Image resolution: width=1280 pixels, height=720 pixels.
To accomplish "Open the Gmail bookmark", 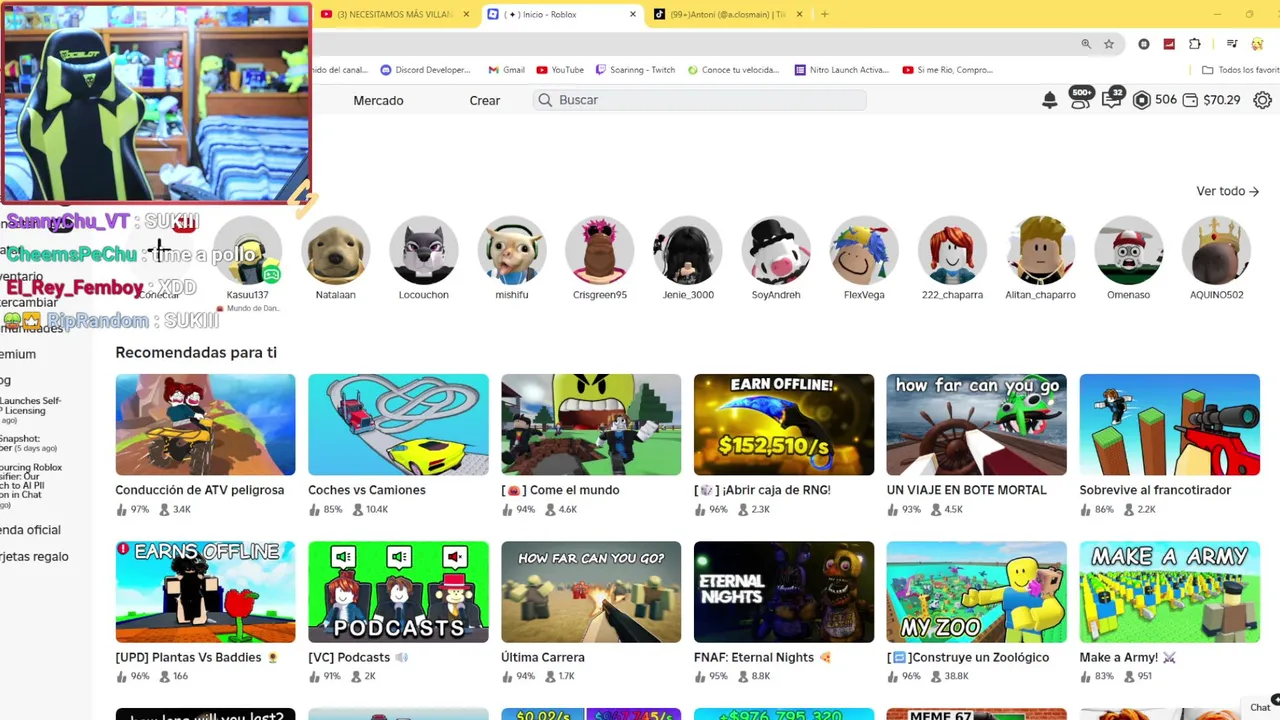I will coord(506,70).
